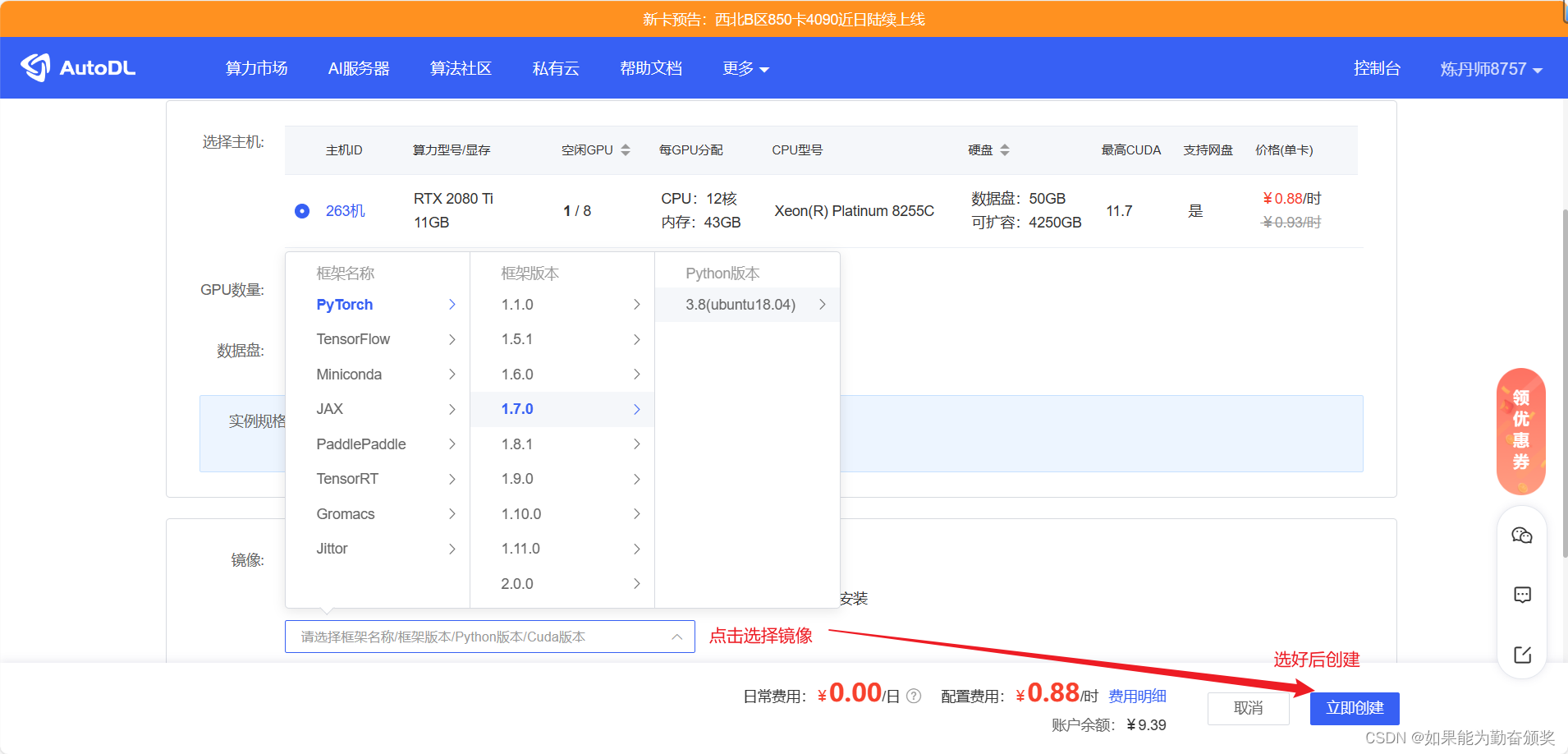This screenshot has width=1568, height=754.
Task: Open the image selection combo box
Action: coord(490,637)
